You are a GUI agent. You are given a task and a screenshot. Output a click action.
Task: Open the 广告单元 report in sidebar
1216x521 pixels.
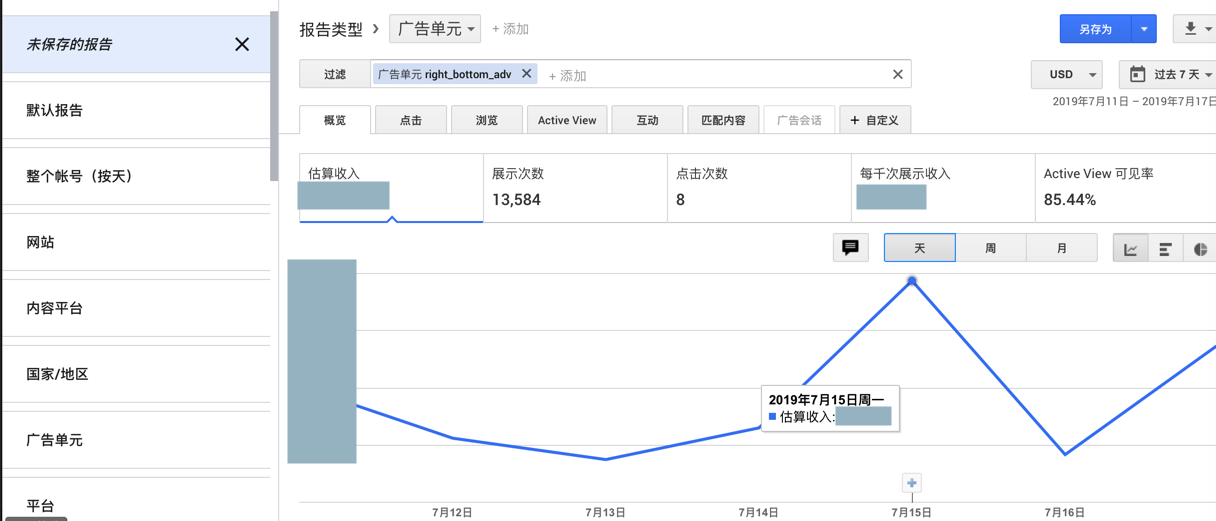pos(136,440)
